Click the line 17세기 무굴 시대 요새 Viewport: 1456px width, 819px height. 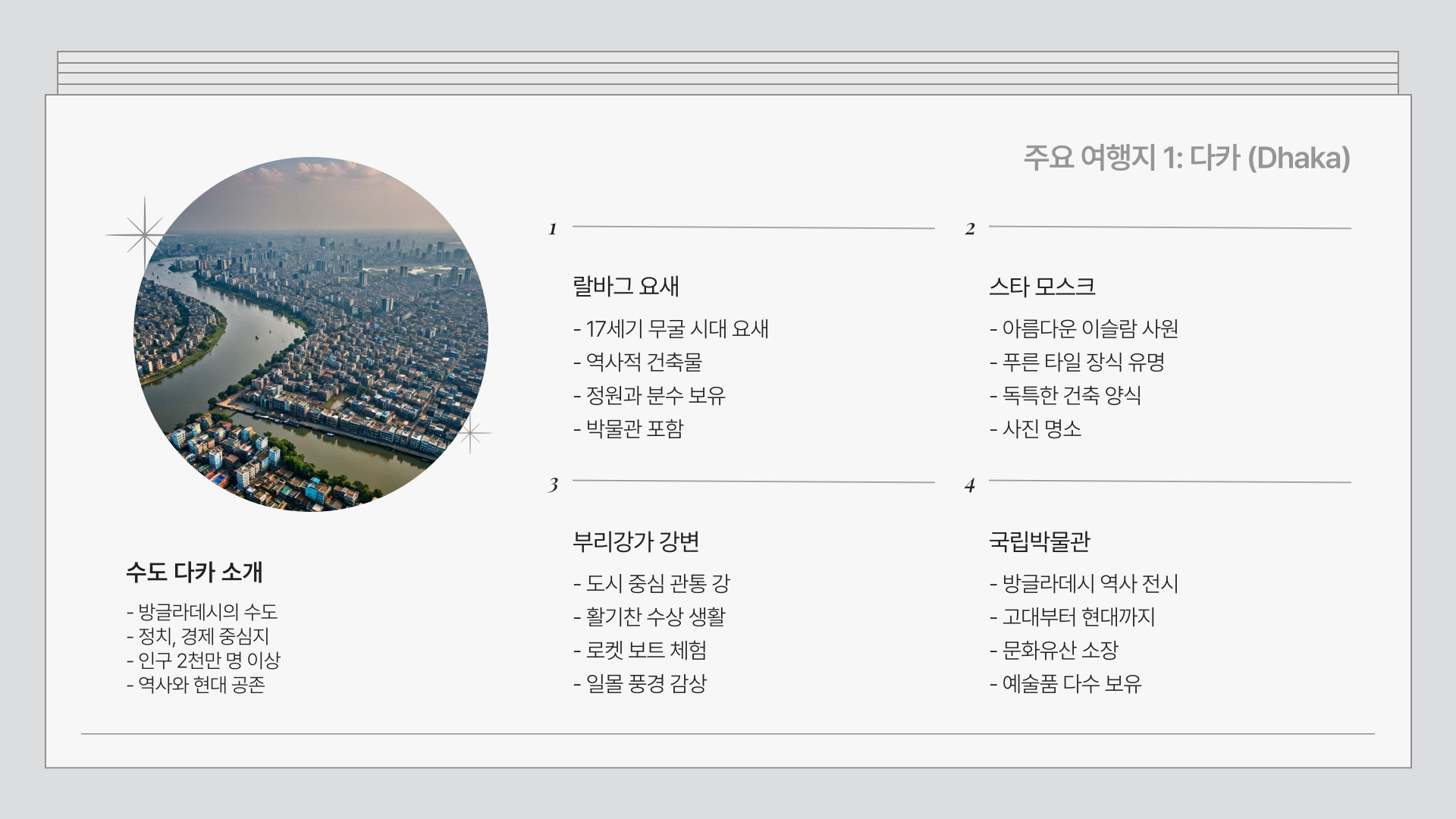671,329
